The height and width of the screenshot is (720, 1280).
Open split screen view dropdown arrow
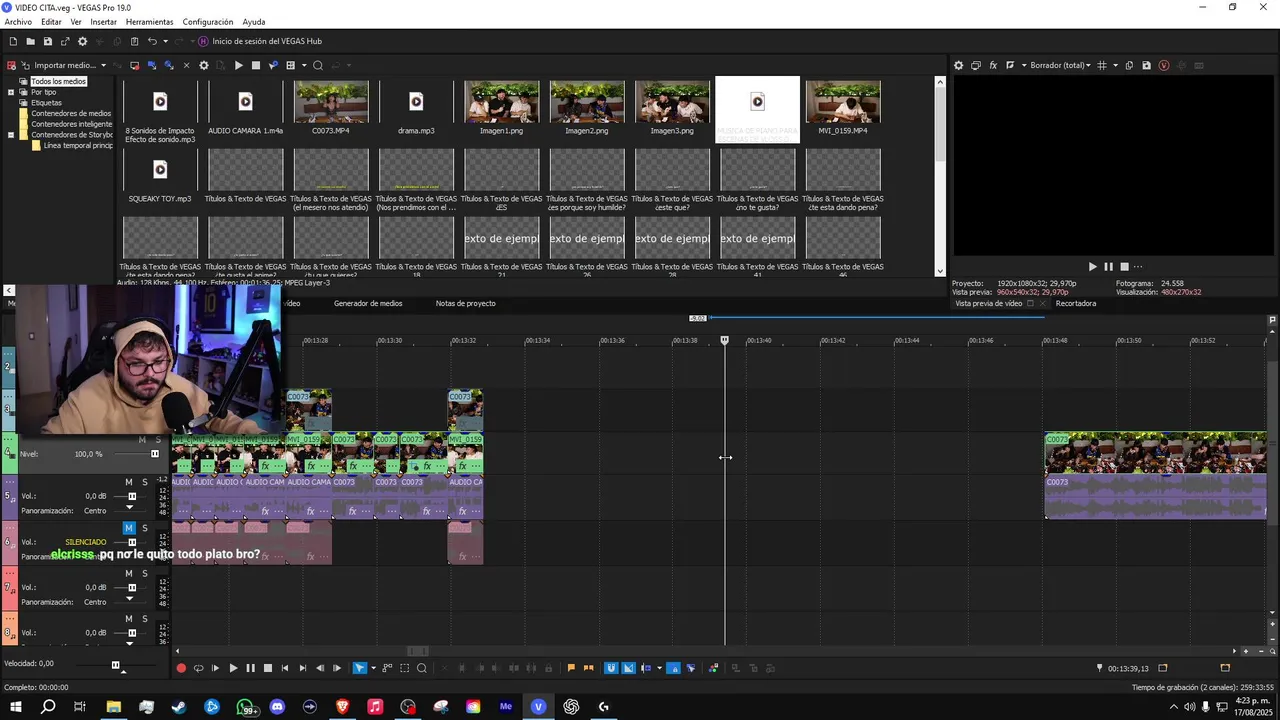click(1023, 65)
